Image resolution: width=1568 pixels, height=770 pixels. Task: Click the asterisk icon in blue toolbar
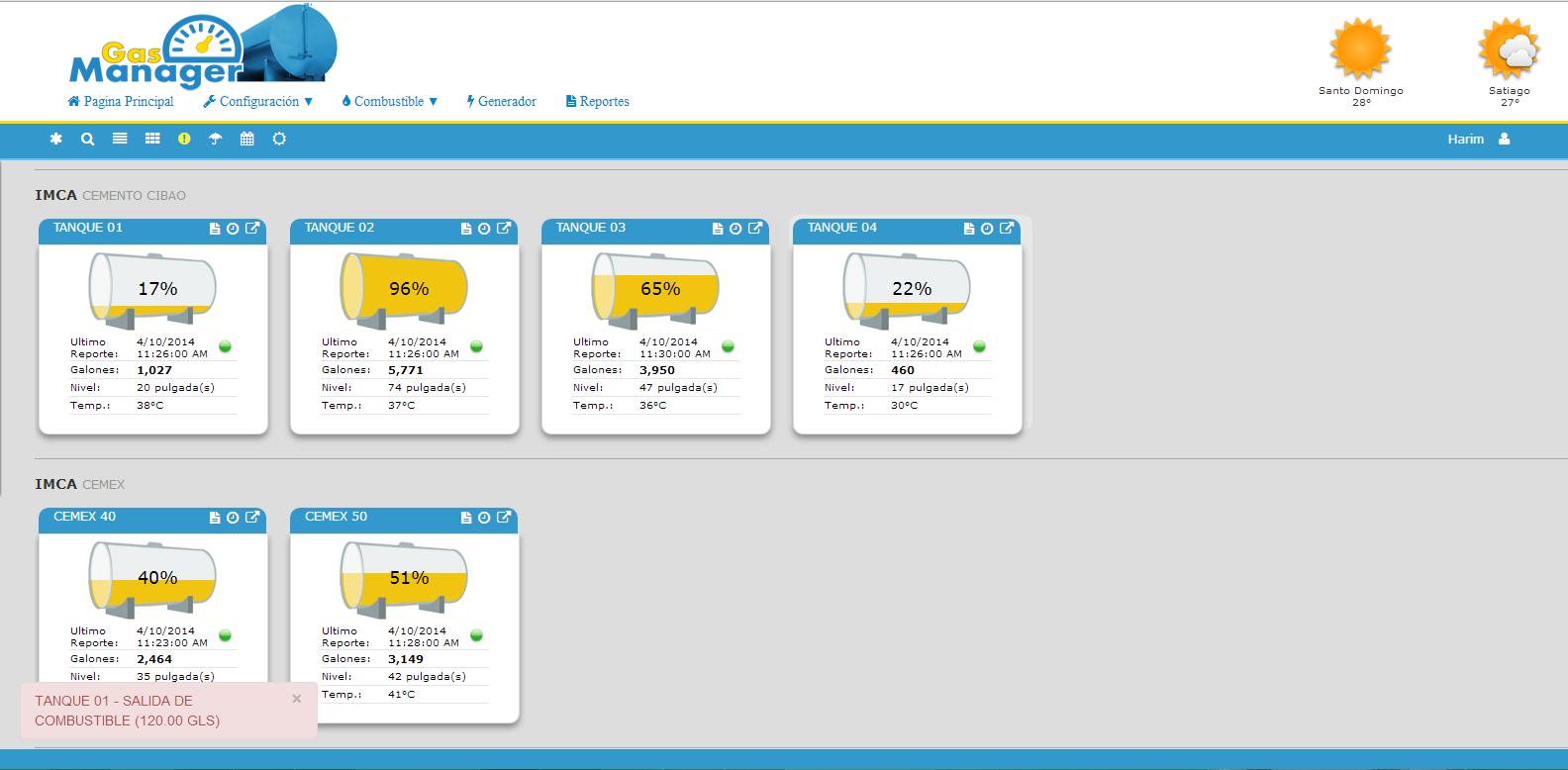click(x=56, y=140)
